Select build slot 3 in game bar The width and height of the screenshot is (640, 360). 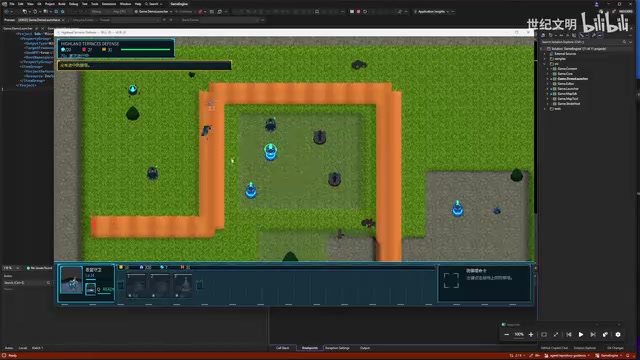[183, 285]
